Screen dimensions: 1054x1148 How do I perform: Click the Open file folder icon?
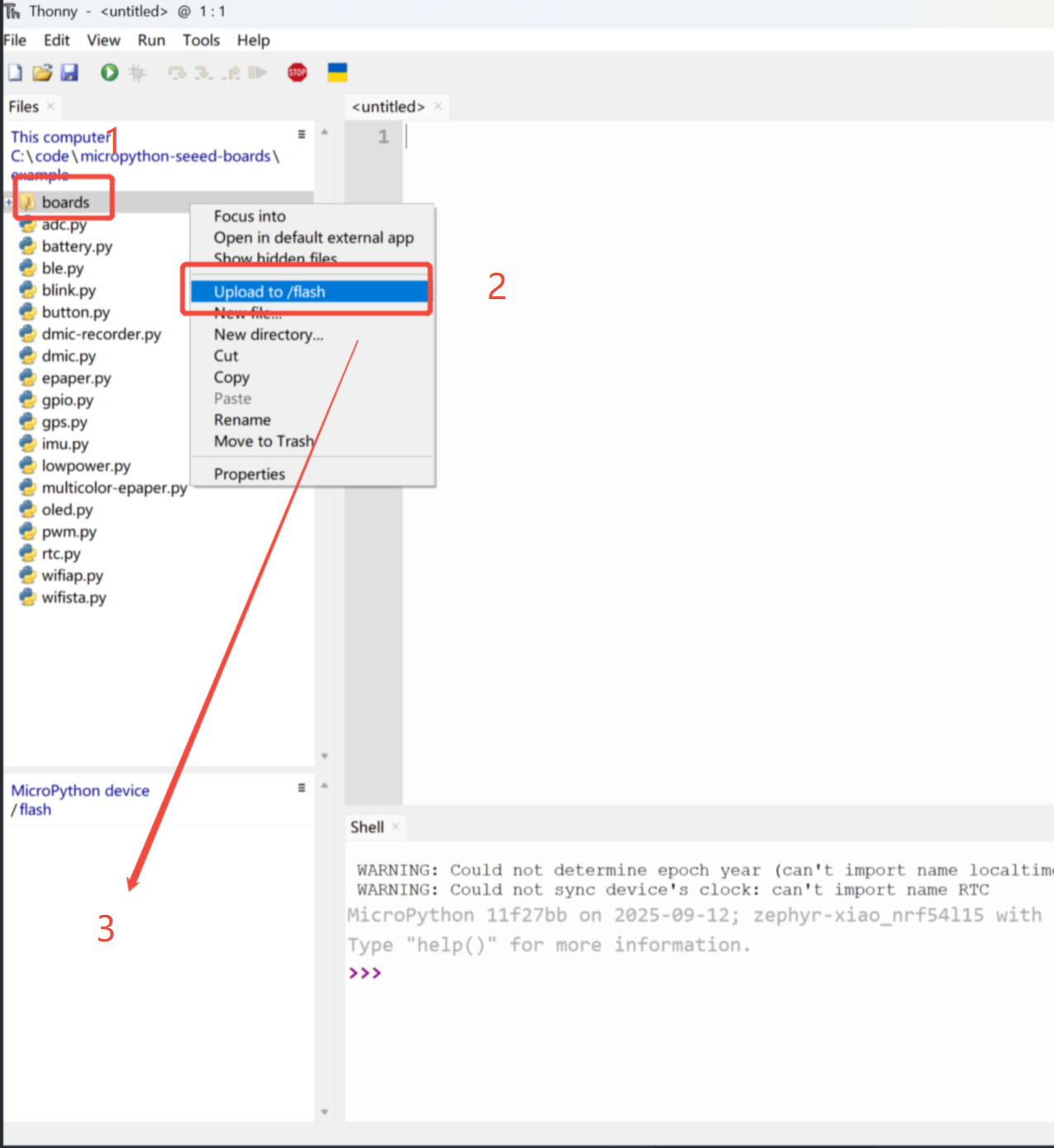click(42, 73)
